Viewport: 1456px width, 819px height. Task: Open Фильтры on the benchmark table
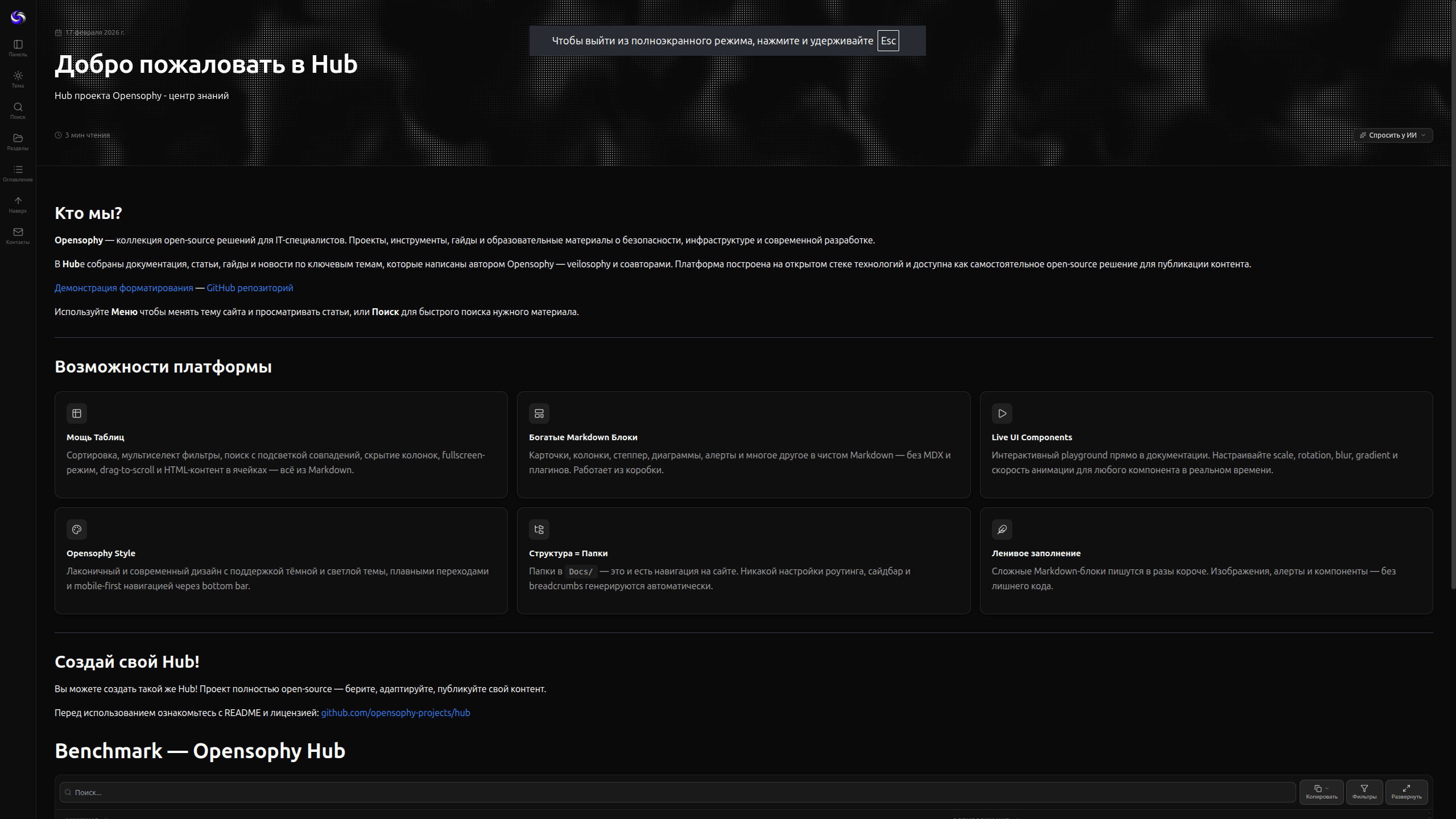coord(1364,792)
